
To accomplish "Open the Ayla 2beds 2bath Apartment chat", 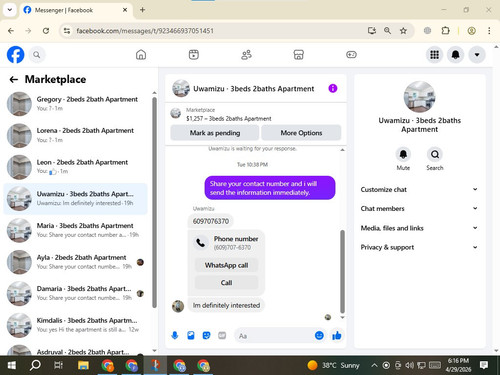I will point(75,262).
